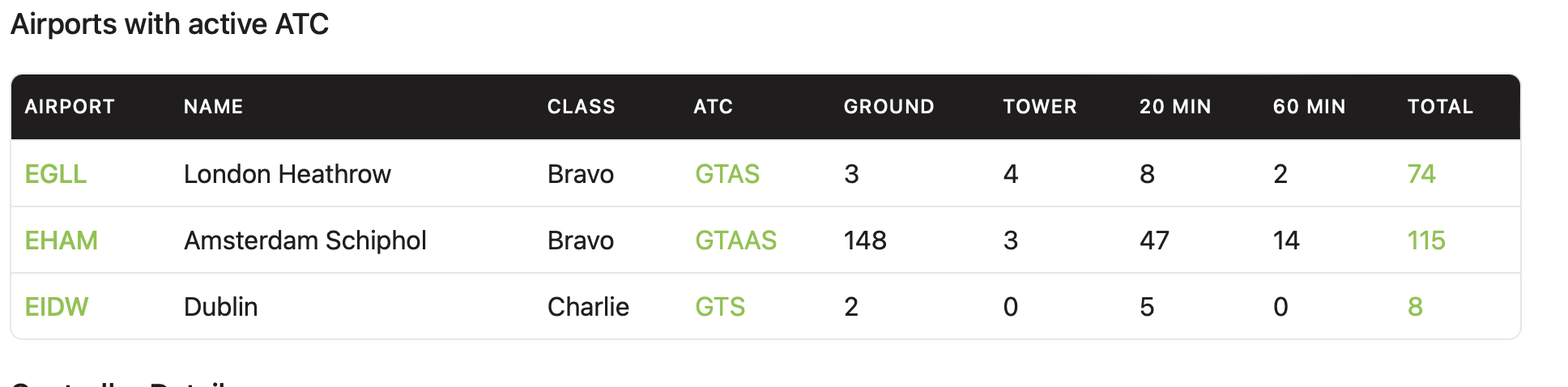Click the GROUND column header

[888, 107]
